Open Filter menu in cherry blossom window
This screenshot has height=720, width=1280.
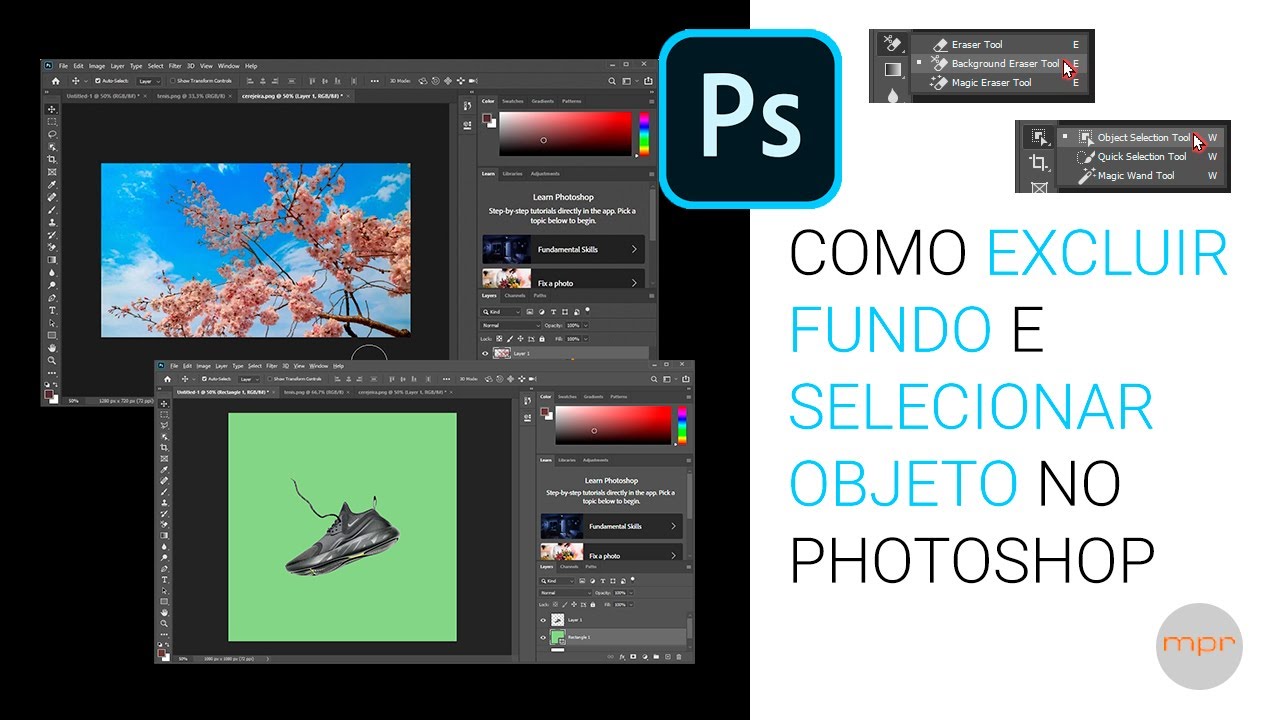coord(175,66)
